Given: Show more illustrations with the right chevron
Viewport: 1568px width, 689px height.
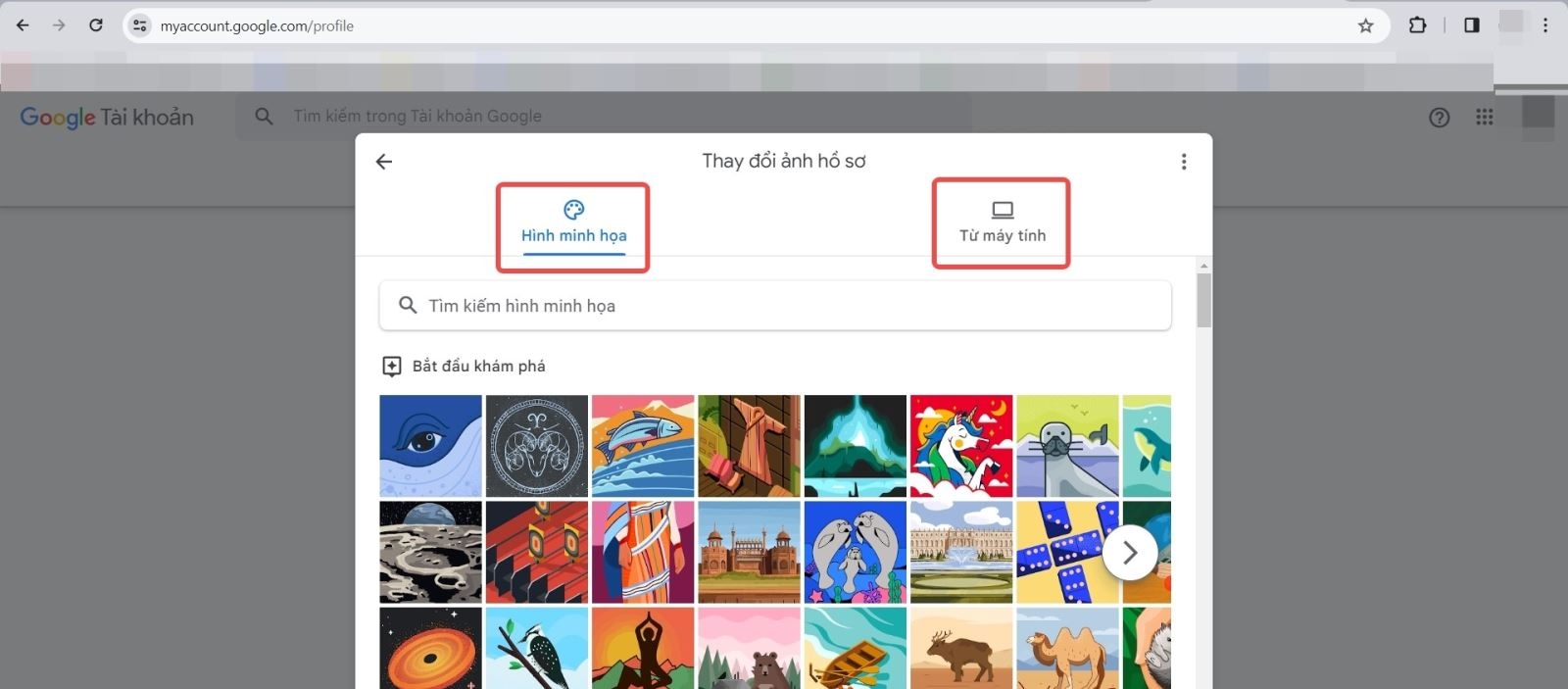Looking at the screenshot, I should pyautogui.click(x=1130, y=553).
